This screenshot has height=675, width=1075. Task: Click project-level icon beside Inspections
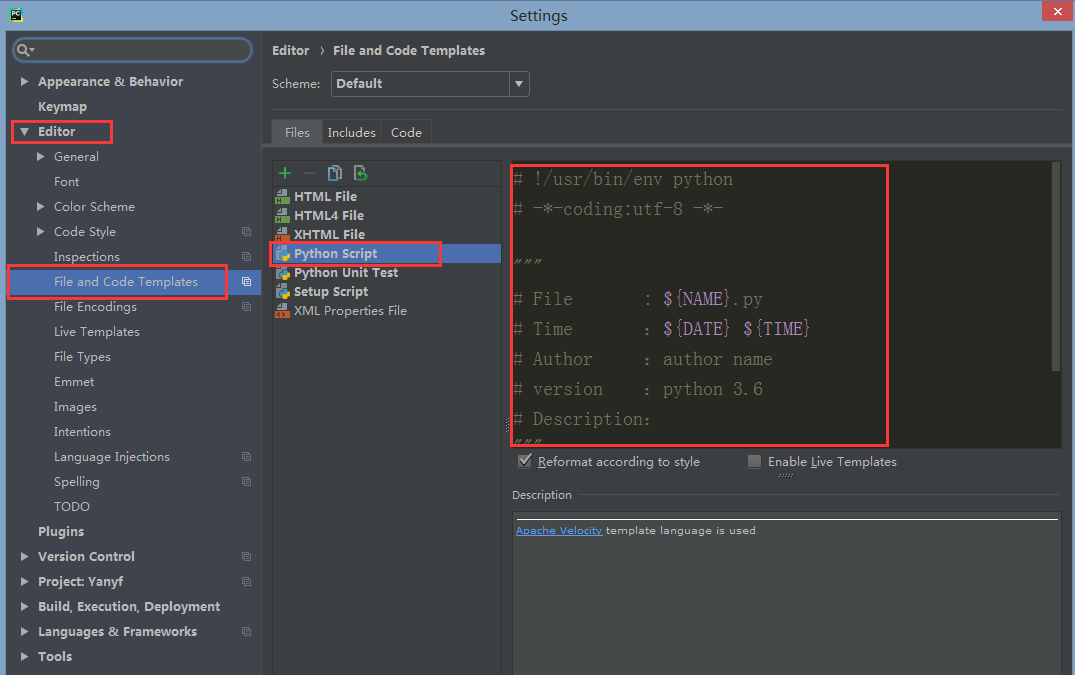click(x=246, y=256)
